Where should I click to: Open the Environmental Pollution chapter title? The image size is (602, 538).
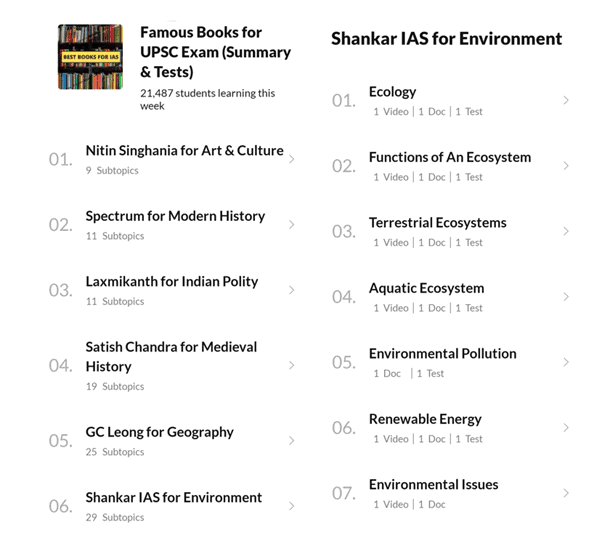pos(443,354)
